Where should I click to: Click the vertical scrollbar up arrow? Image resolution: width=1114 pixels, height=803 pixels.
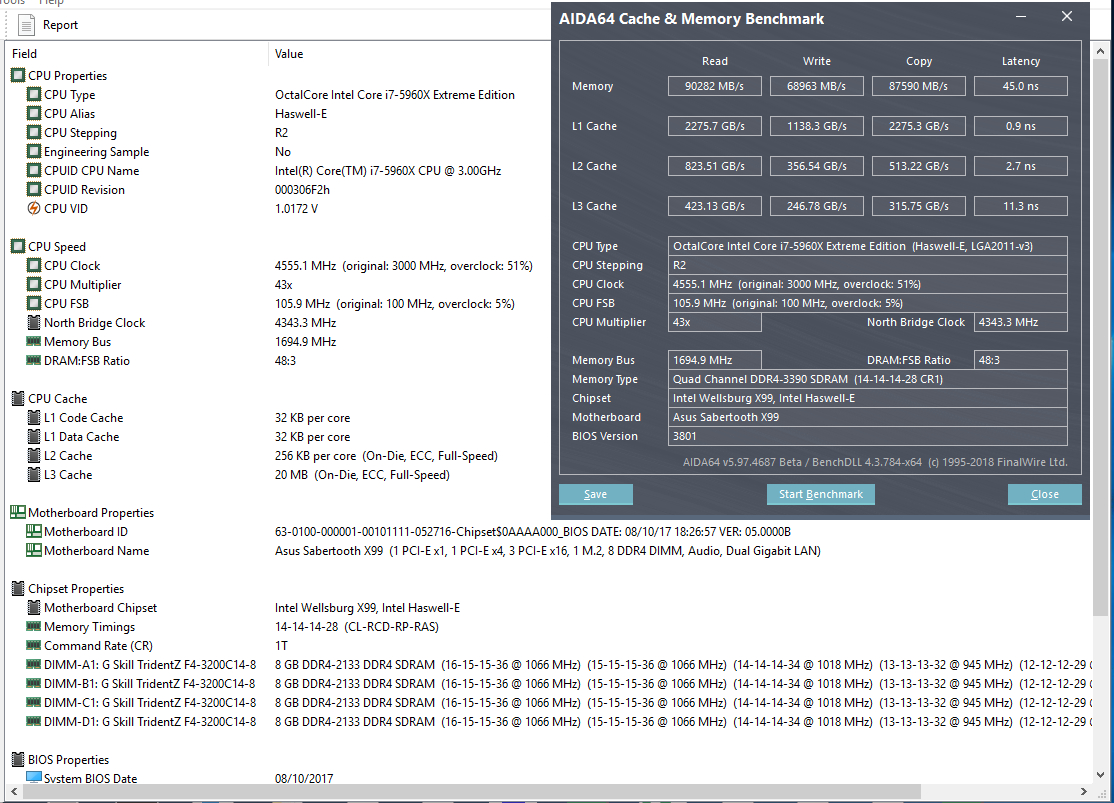[1101, 51]
